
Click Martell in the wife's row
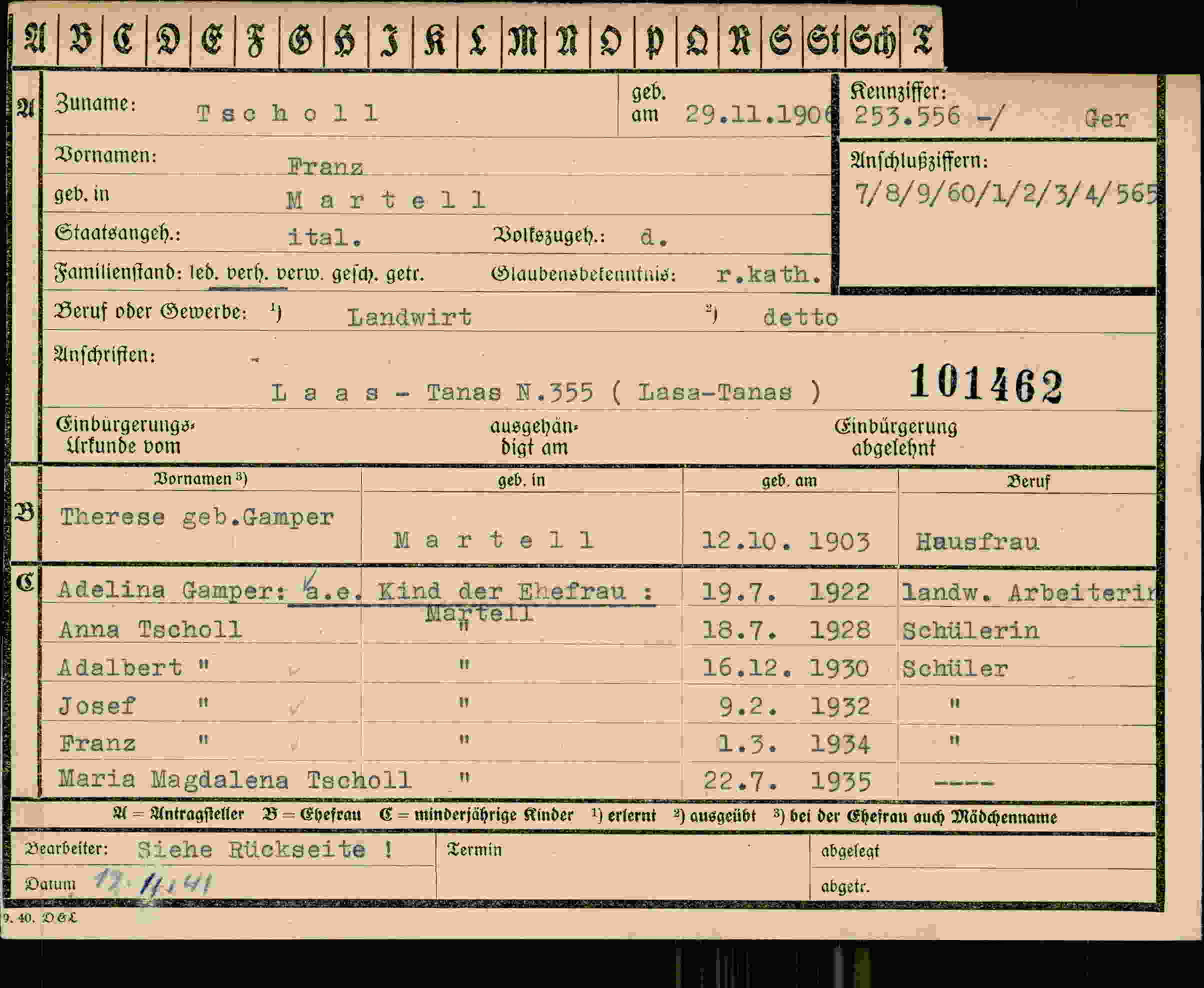[x=493, y=540]
